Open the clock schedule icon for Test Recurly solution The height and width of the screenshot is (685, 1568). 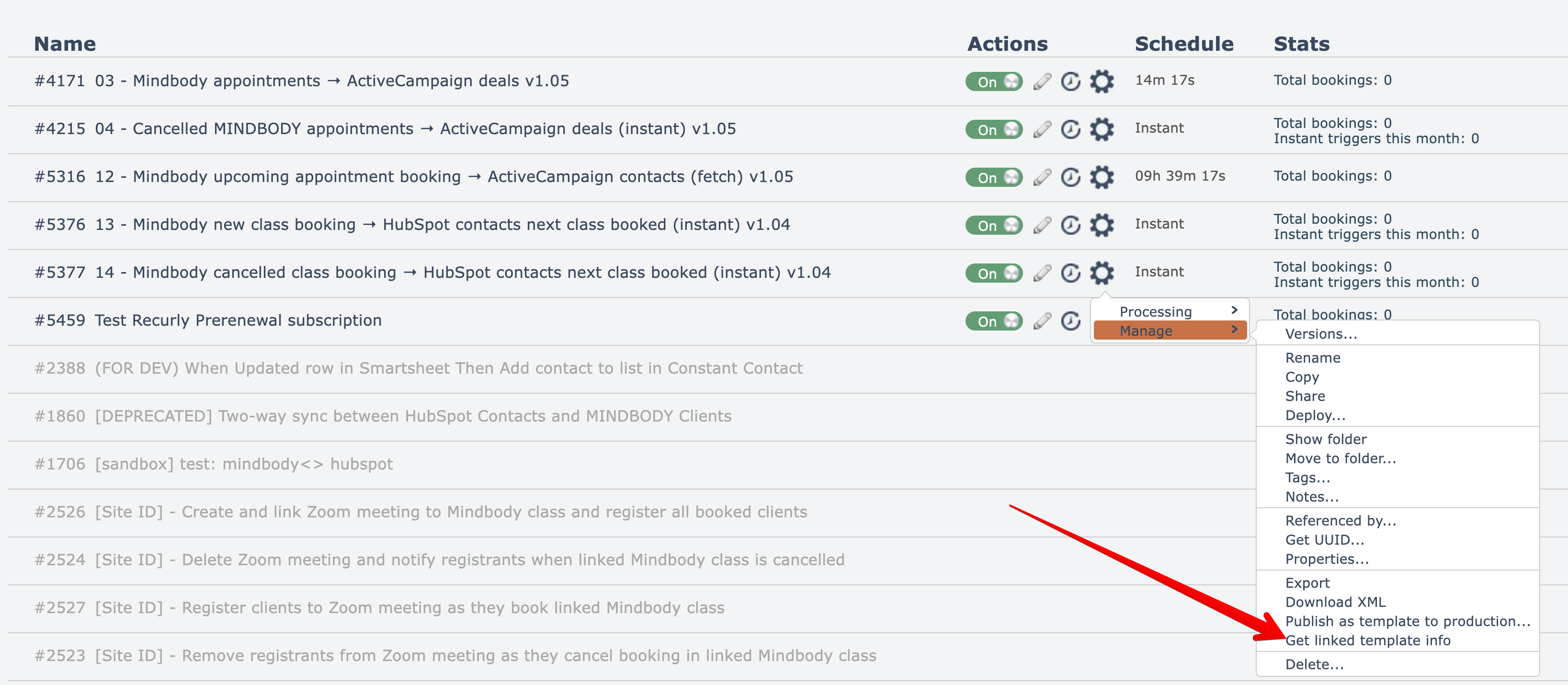click(1070, 321)
